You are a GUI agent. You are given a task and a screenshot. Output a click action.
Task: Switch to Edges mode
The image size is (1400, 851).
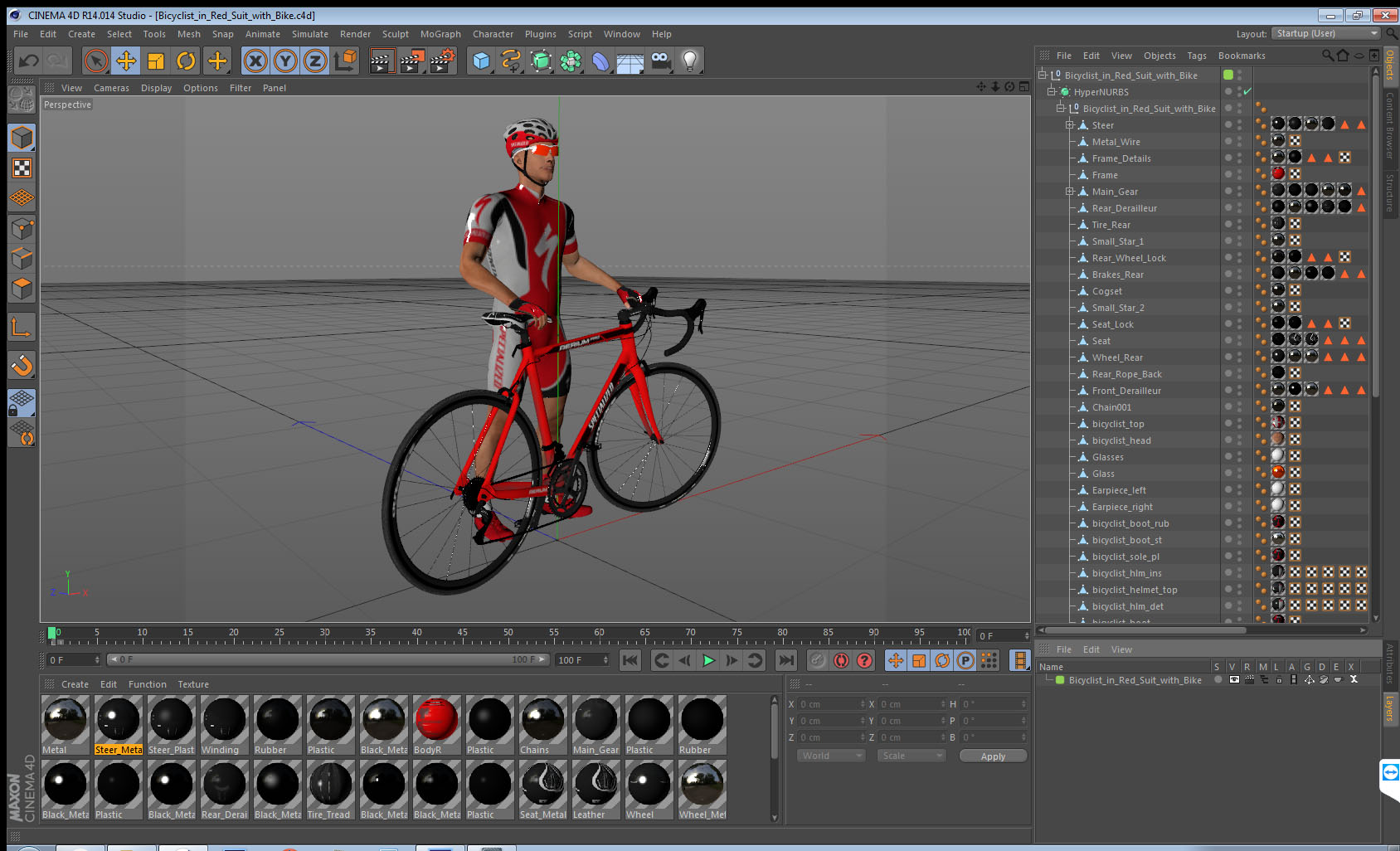coord(22,258)
